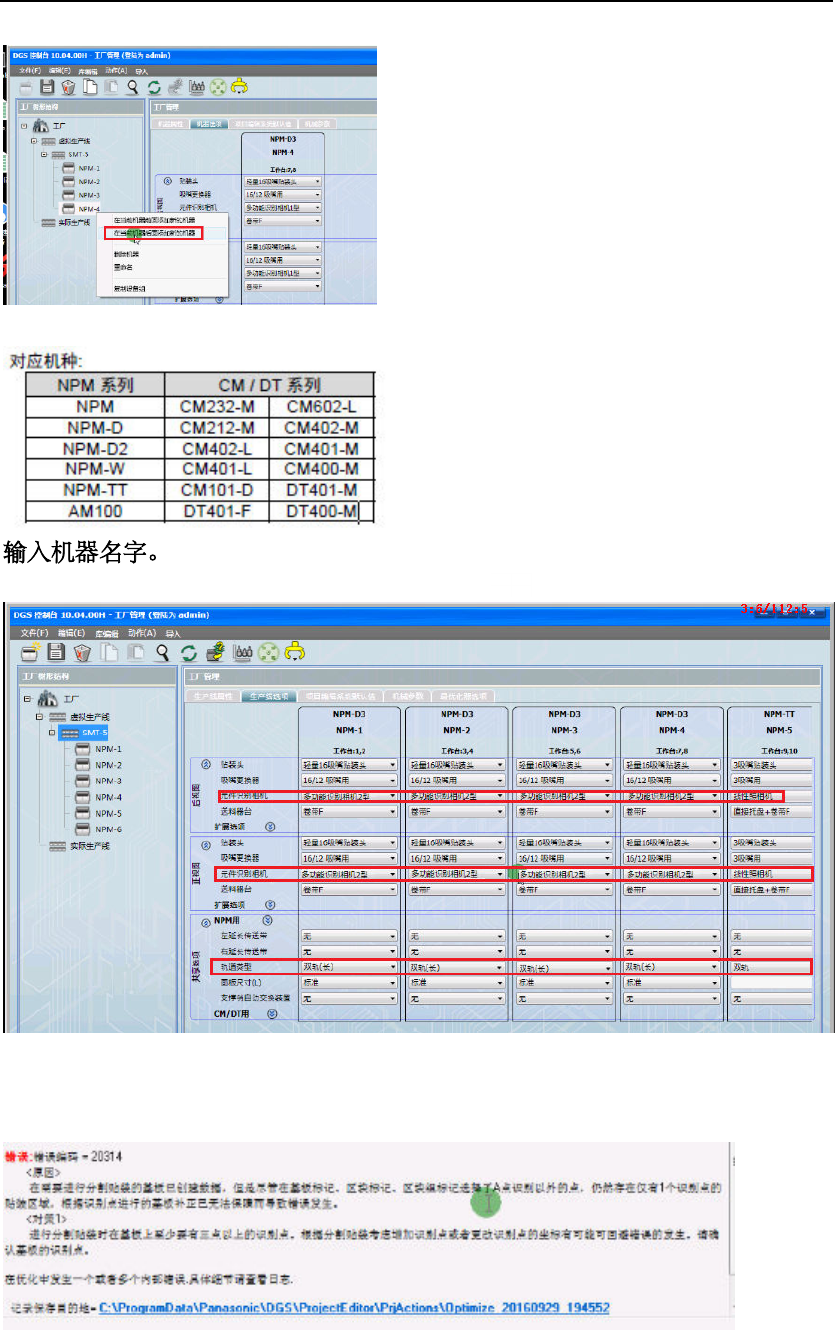Click the yellow gripper icon in the NPM-6 window
Screen dimensions: 835x1330
coord(295,651)
